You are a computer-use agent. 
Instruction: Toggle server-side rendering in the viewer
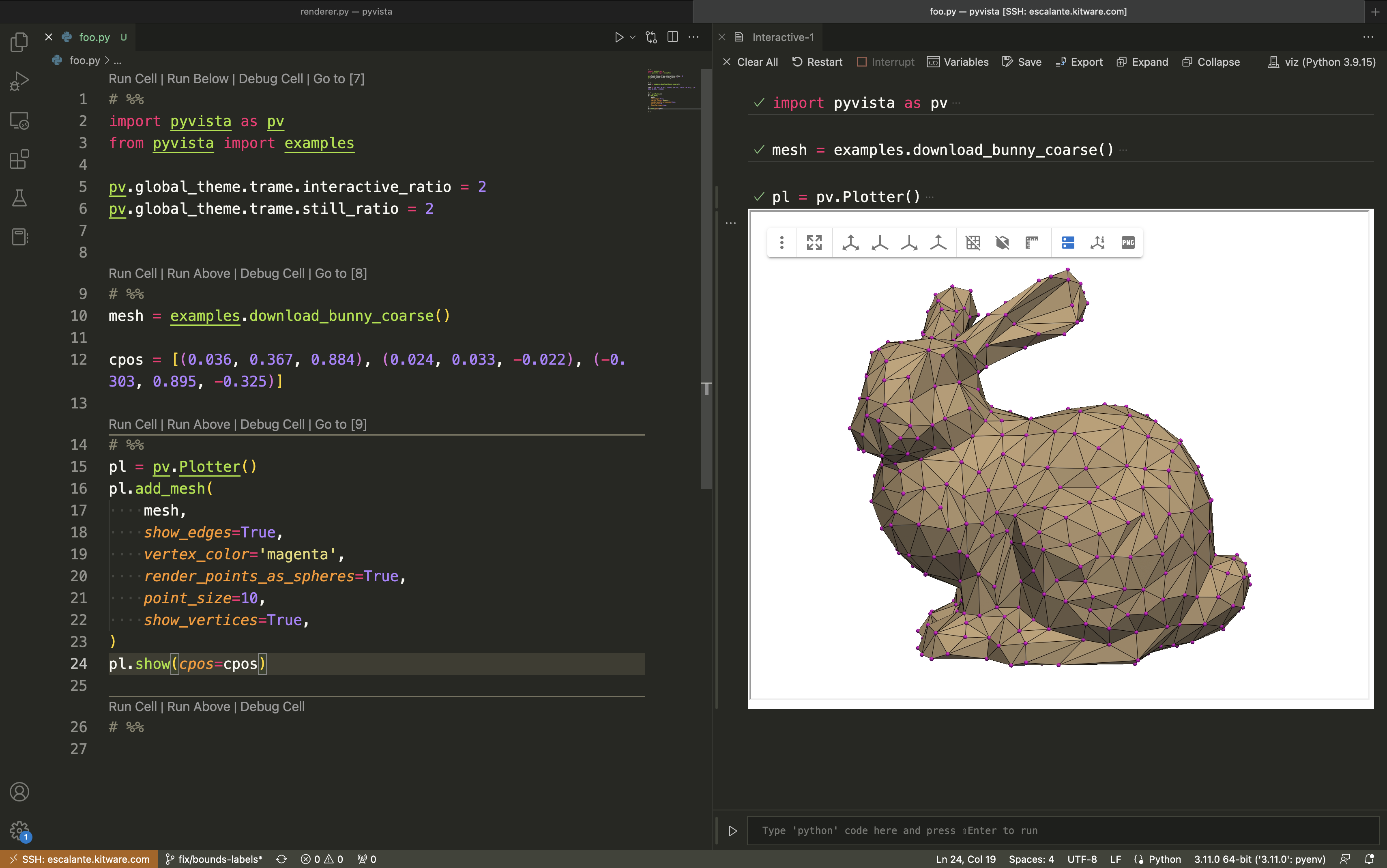(x=1068, y=243)
